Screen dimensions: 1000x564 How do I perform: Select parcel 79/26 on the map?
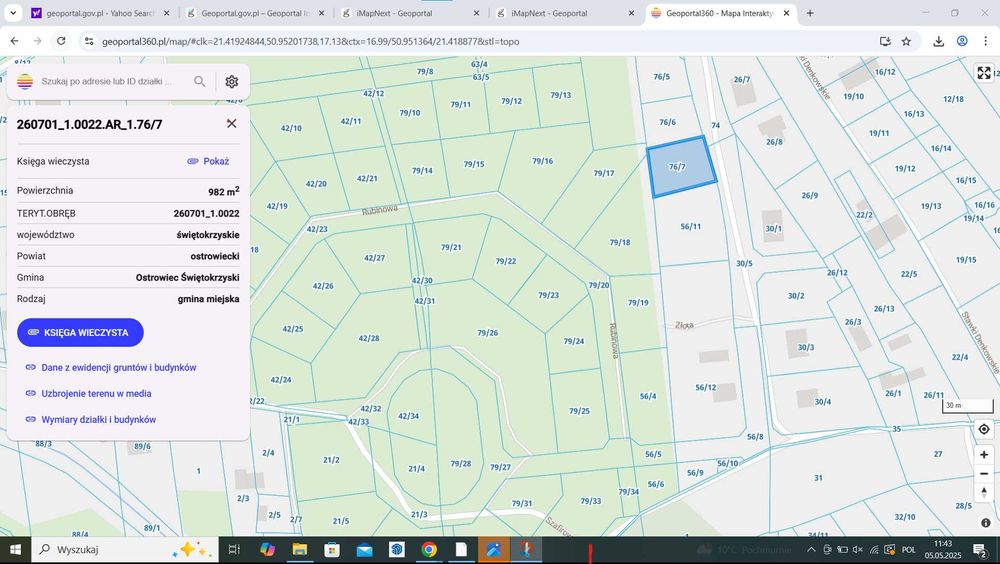point(488,332)
